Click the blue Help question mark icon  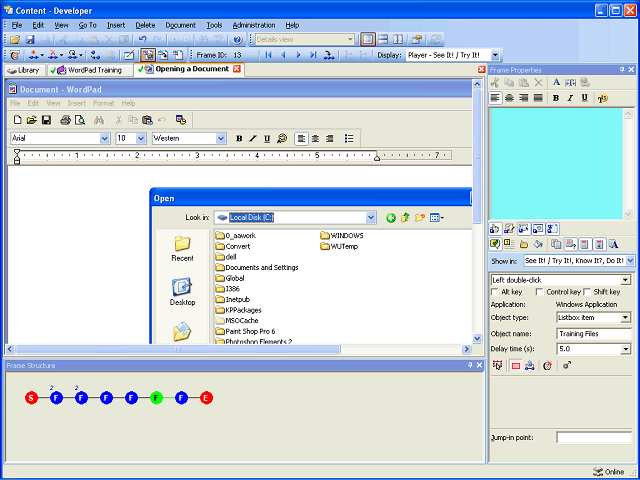[x=238, y=40]
